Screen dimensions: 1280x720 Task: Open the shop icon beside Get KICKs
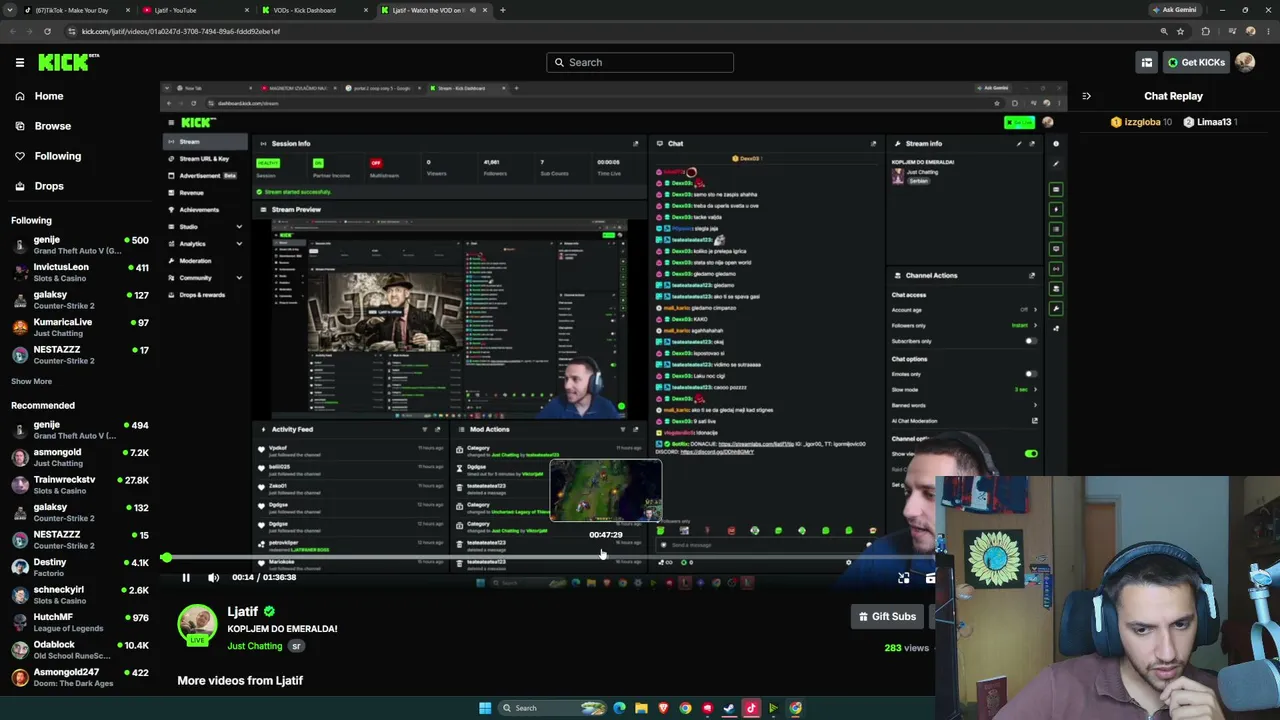[1147, 62]
